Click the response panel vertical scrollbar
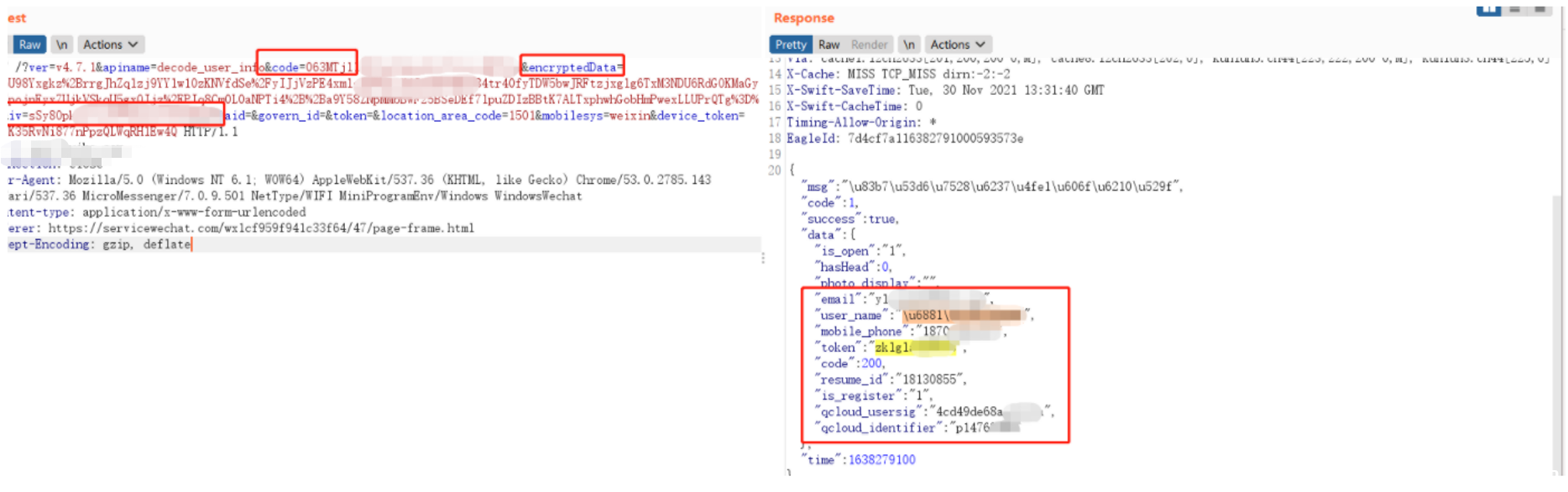The height and width of the screenshot is (492, 1568). (1559, 252)
